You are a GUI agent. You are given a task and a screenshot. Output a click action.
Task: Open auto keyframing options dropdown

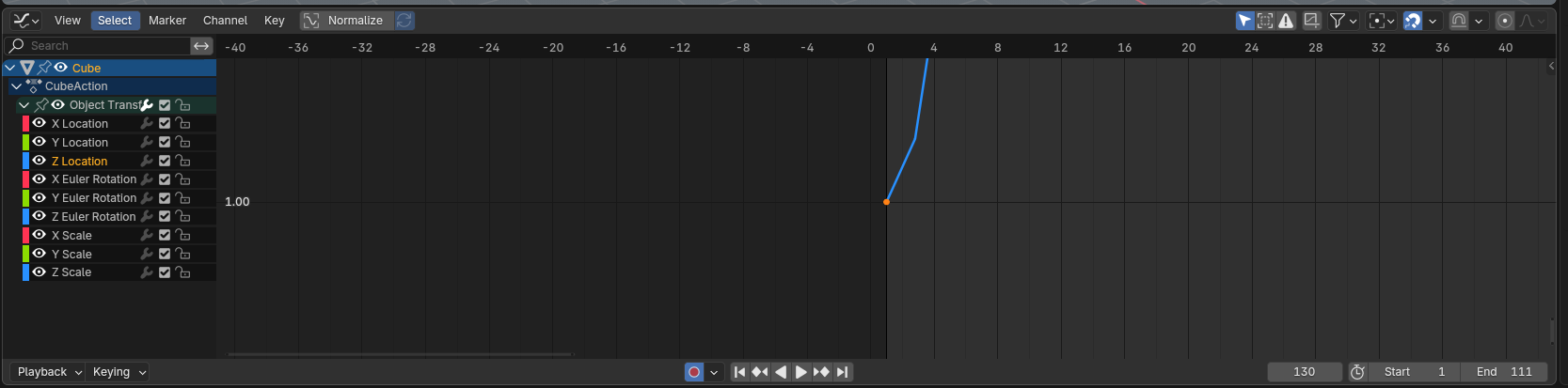[x=714, y=372]
